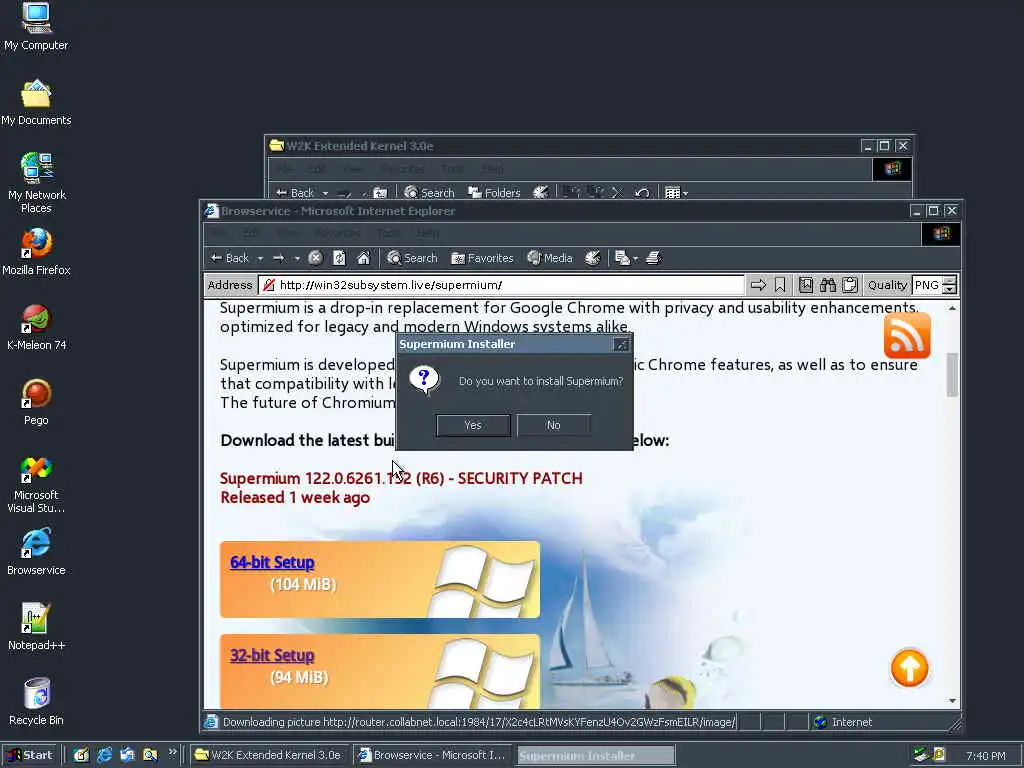This screenshot has height=768, width=1024.
Task: Click the Start button
Action: 31,755
